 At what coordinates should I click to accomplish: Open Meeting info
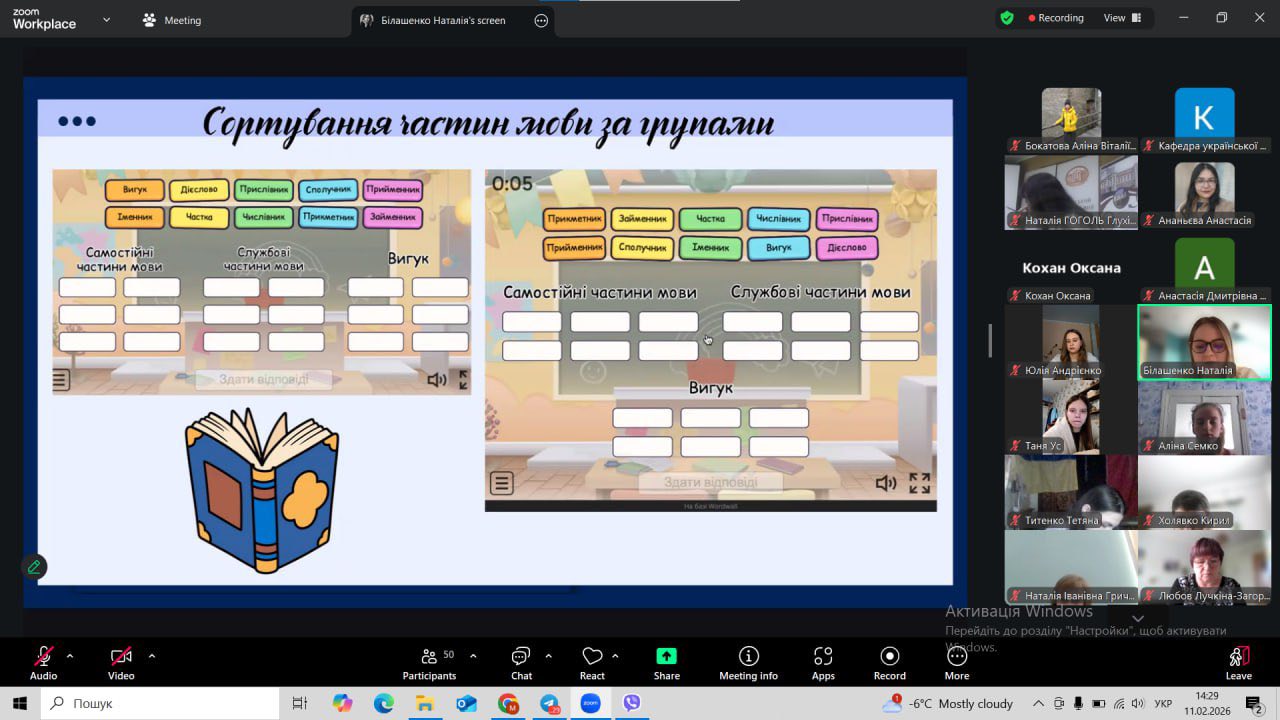[748, 663]
